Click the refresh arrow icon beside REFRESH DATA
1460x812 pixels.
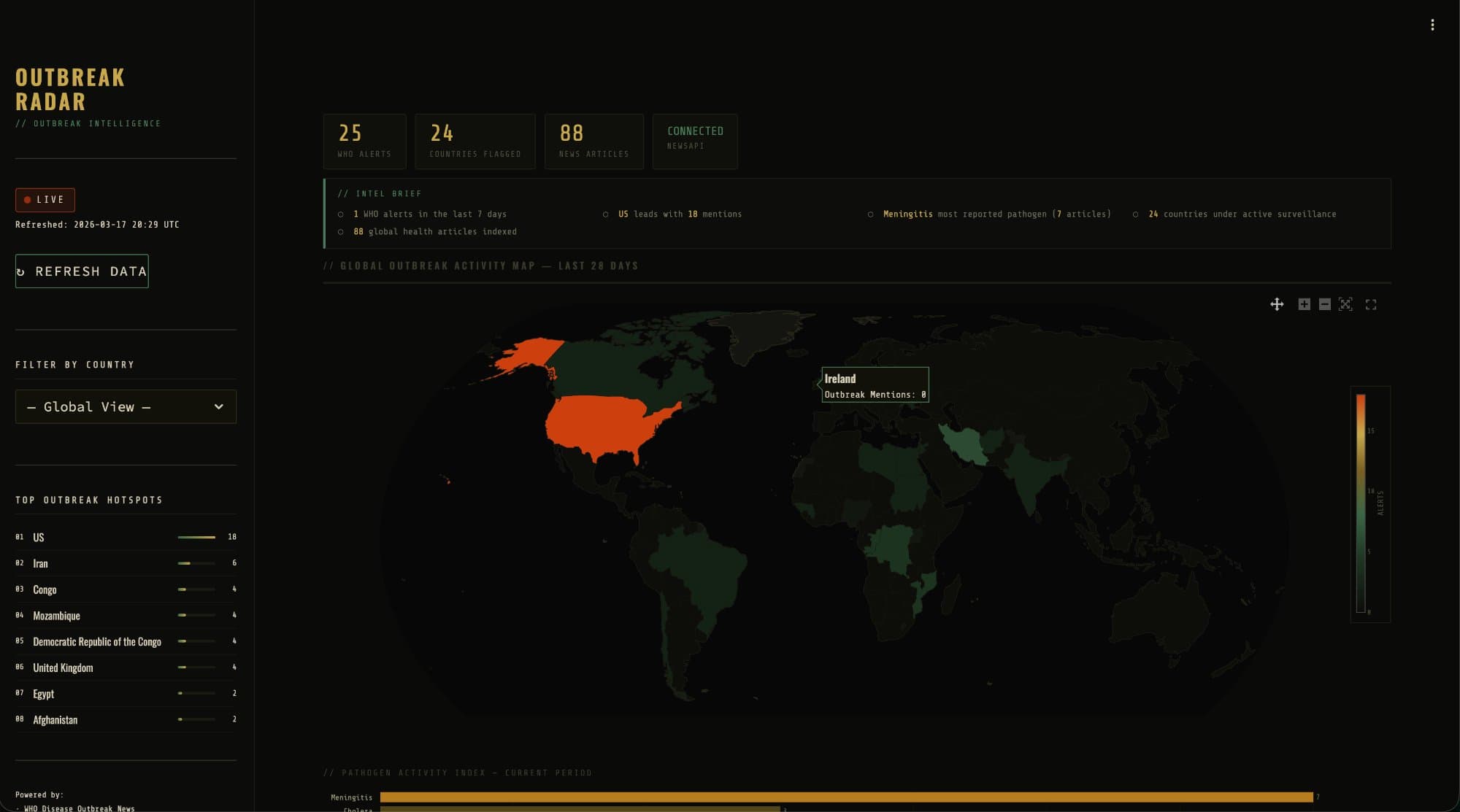20,271
